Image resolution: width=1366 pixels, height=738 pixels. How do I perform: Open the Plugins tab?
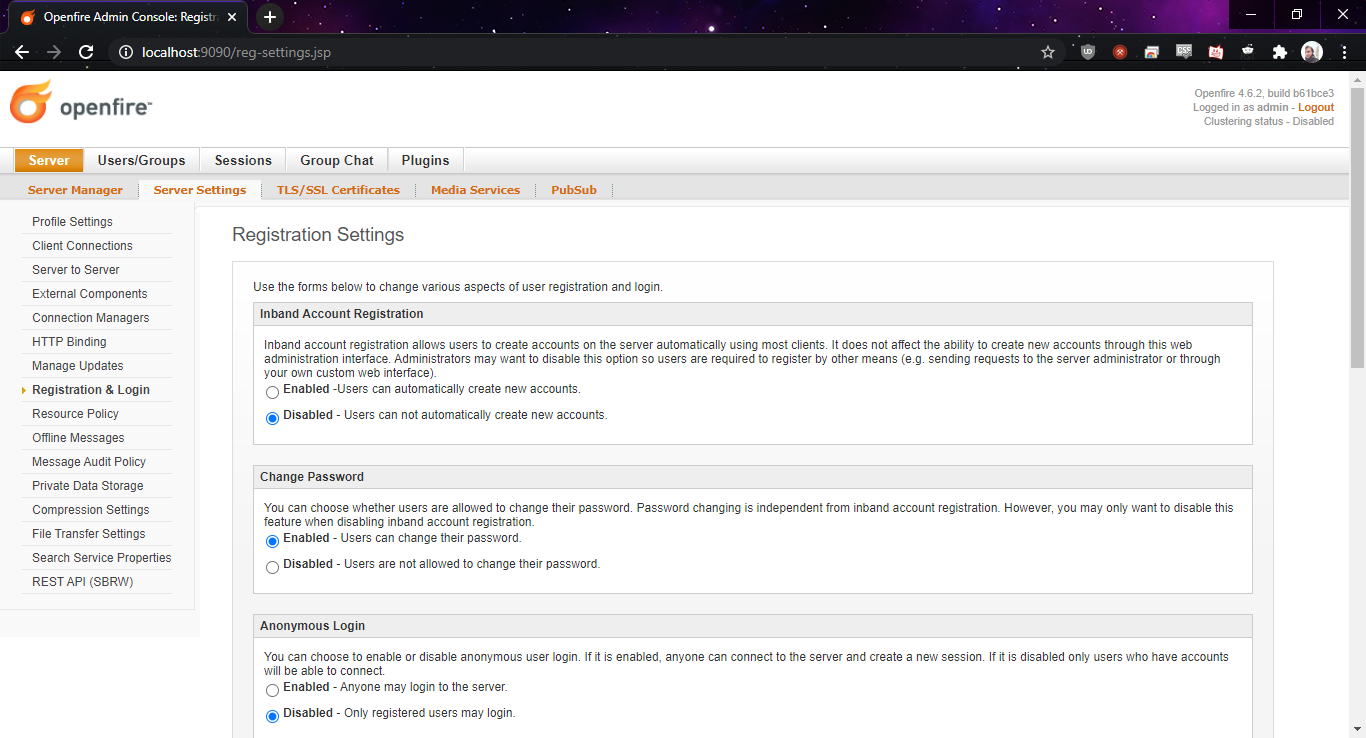click(425, 160)
